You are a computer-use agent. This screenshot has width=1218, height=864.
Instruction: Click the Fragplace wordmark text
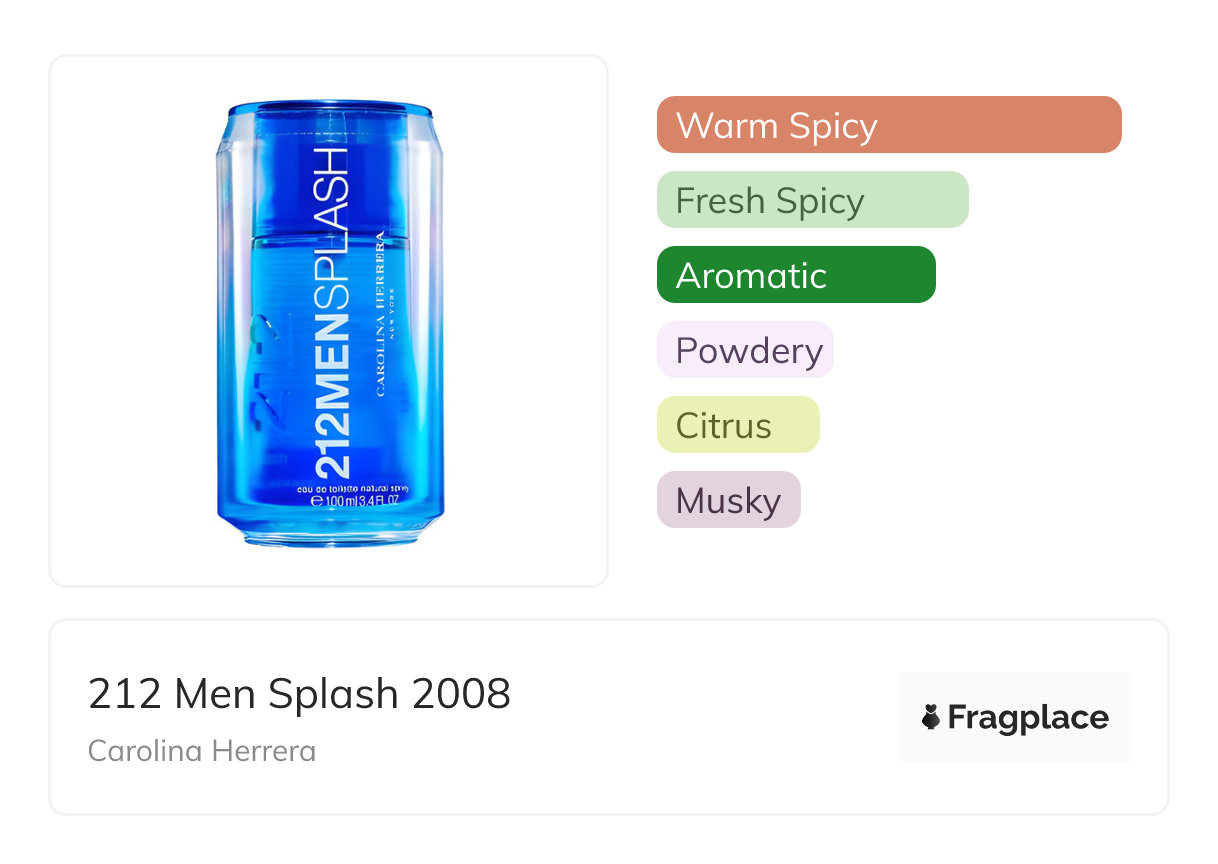[x=1028, y=718]
